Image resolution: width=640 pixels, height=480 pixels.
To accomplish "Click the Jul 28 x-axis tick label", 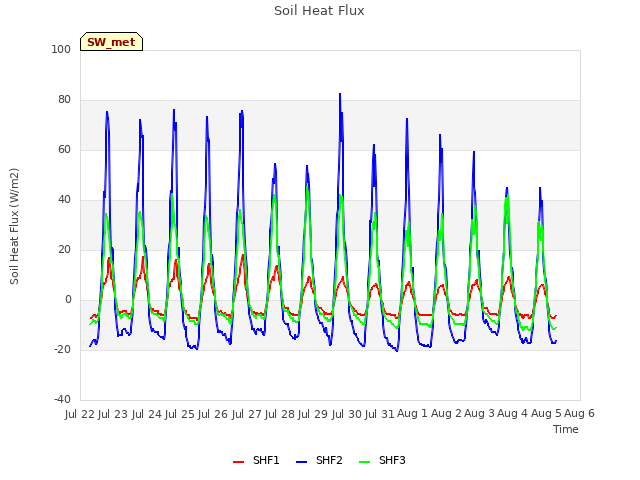I will 280,414.
